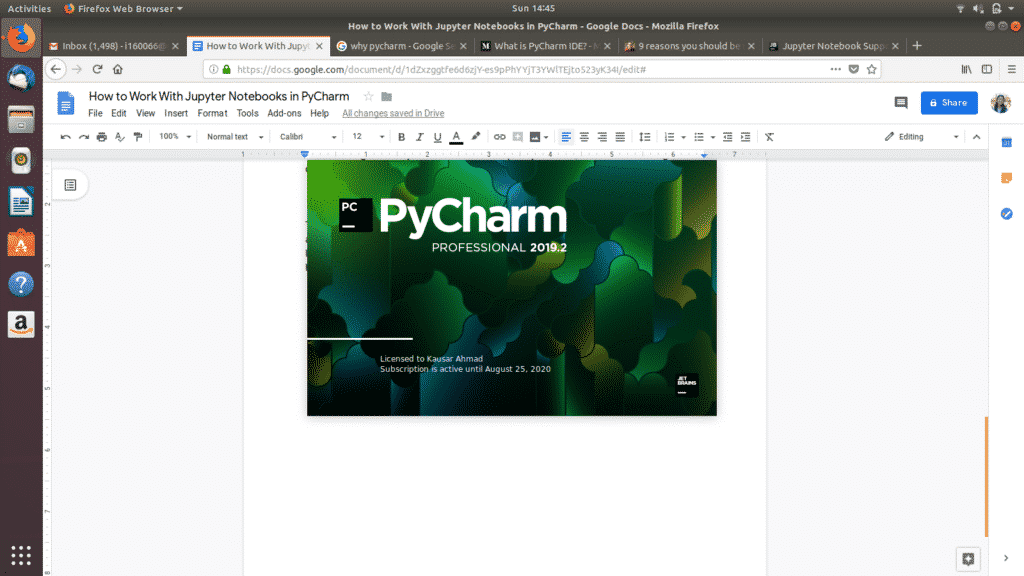Toggle bold formatting
The image size is (1024, 576).
point(401,136)
